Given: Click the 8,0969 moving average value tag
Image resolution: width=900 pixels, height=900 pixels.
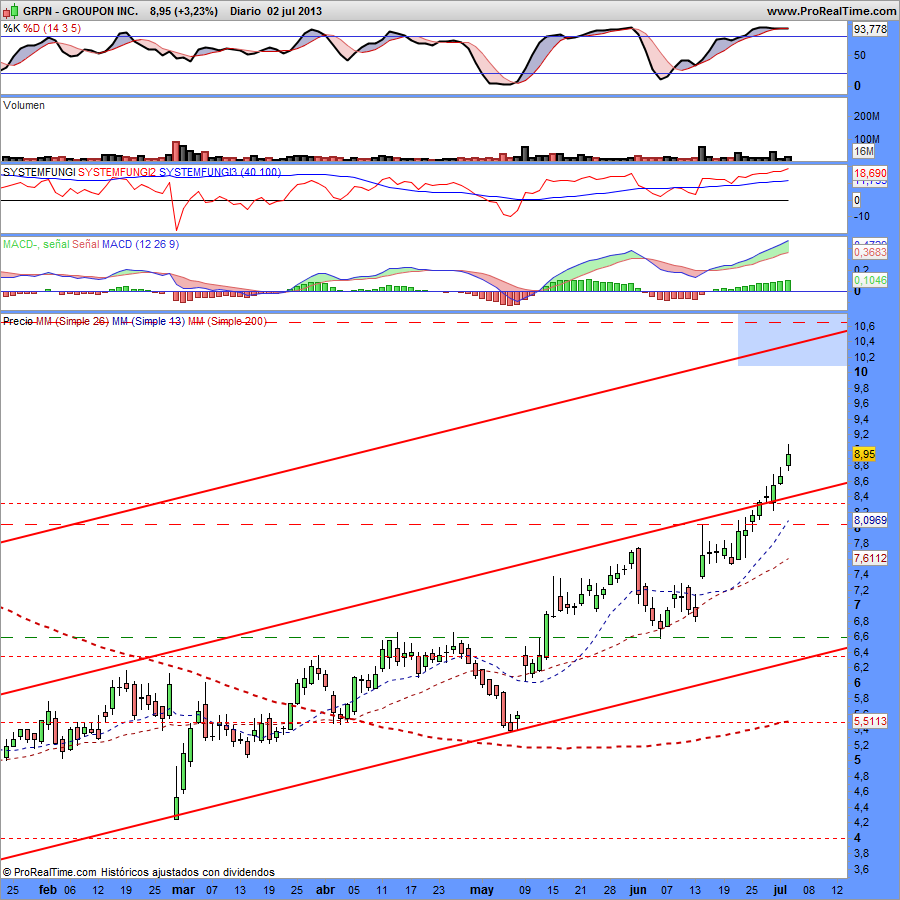Looking at the screenshot, I should (x=870, y=520).
